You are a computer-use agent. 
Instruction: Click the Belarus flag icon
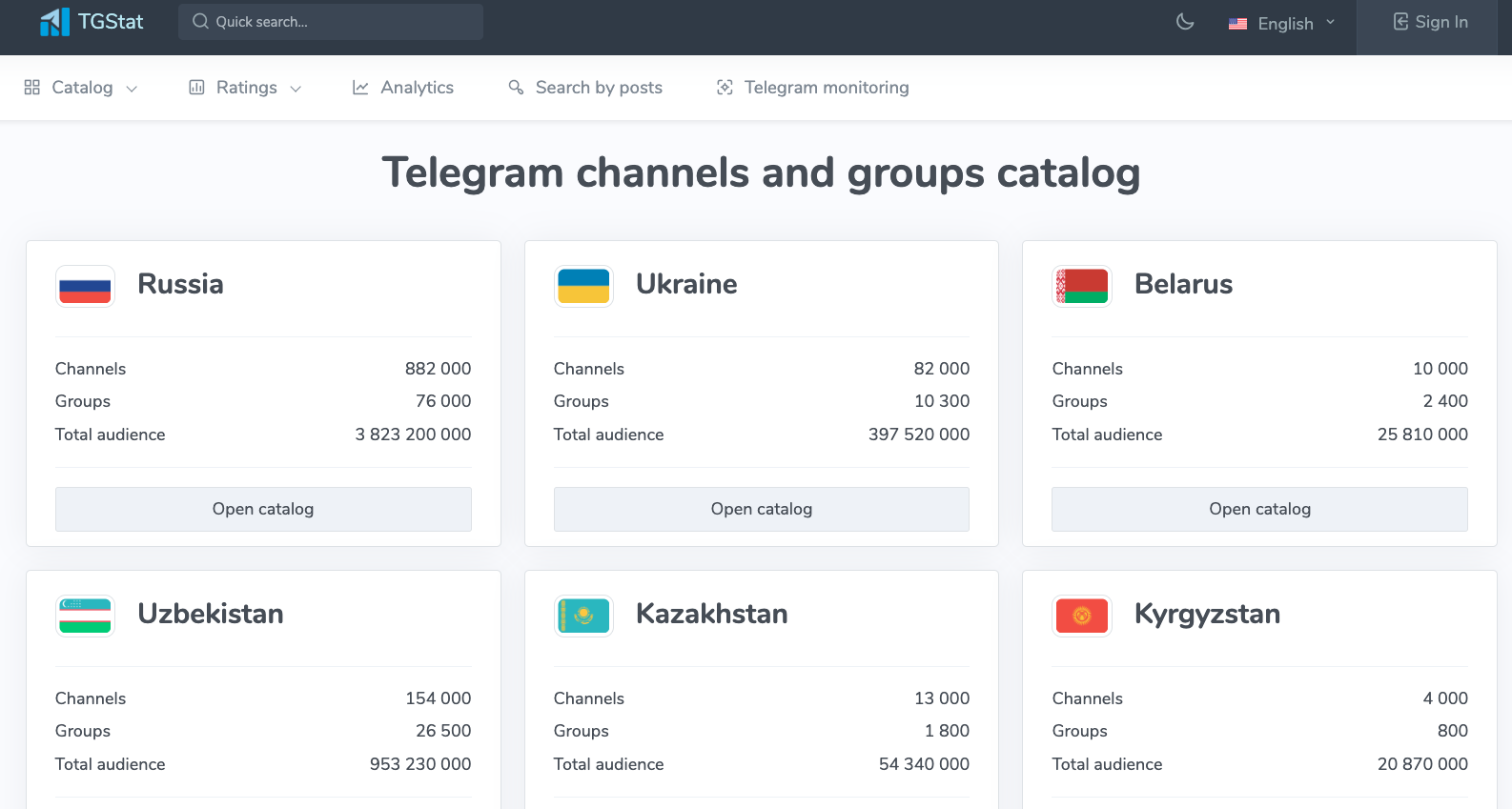click(x=1082, y=286)
